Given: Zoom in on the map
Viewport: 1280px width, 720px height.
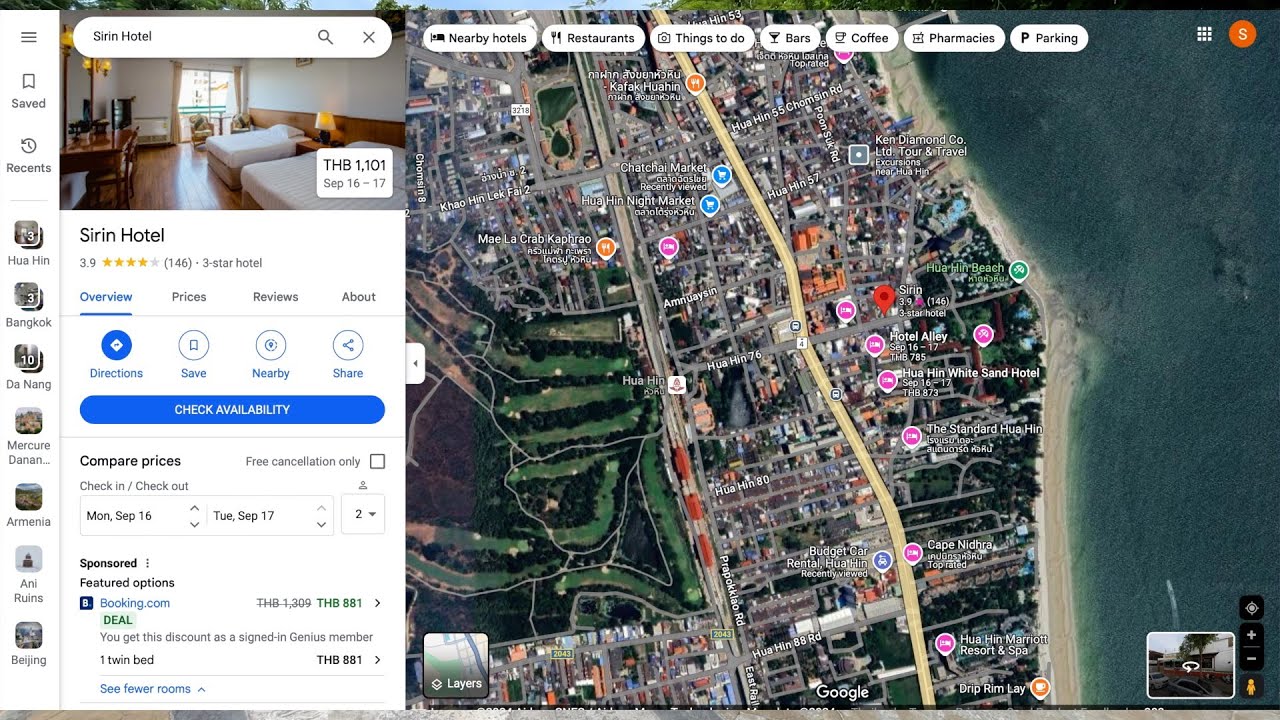Looking at the screenshot, I should (1251, 635).
